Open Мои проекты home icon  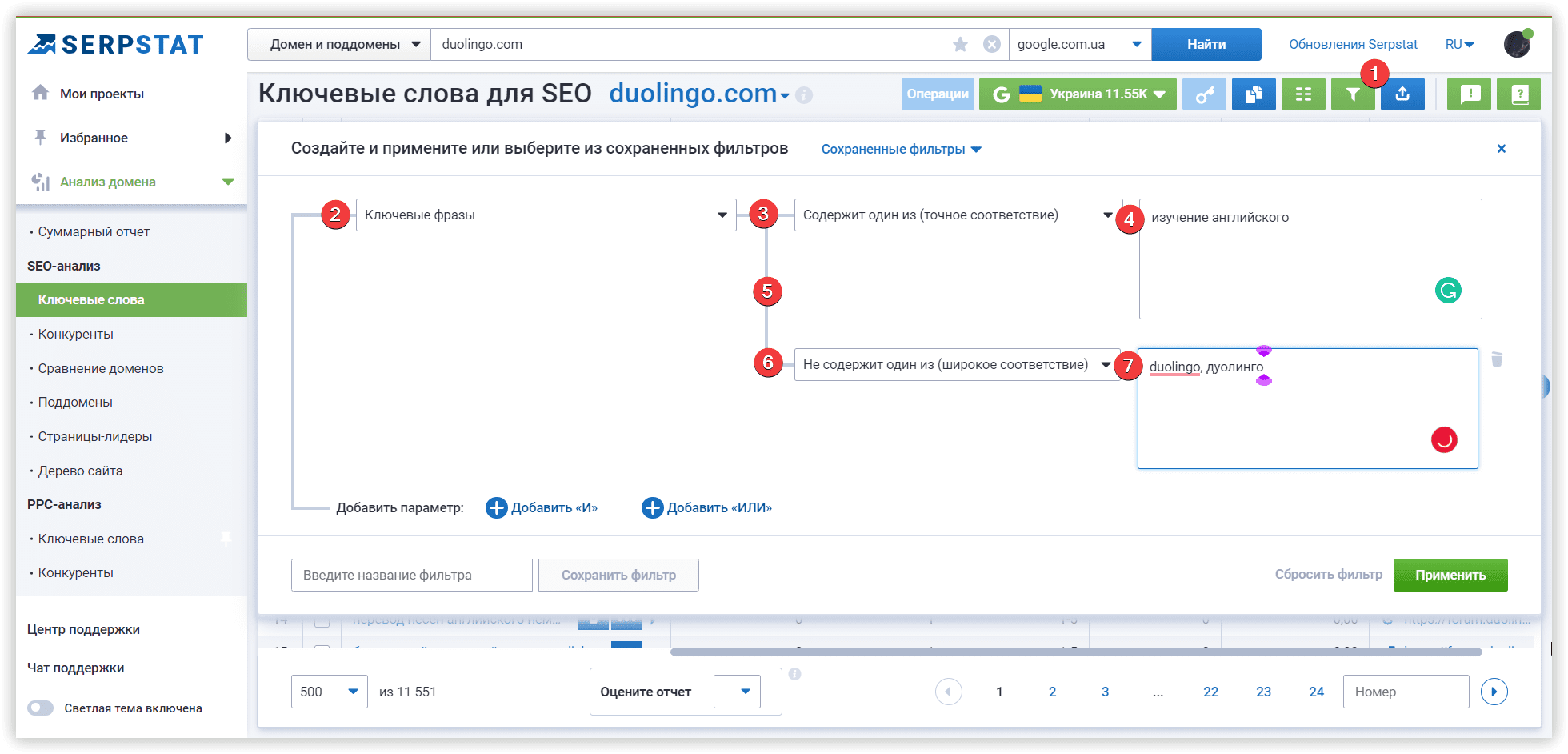(40, 93)
